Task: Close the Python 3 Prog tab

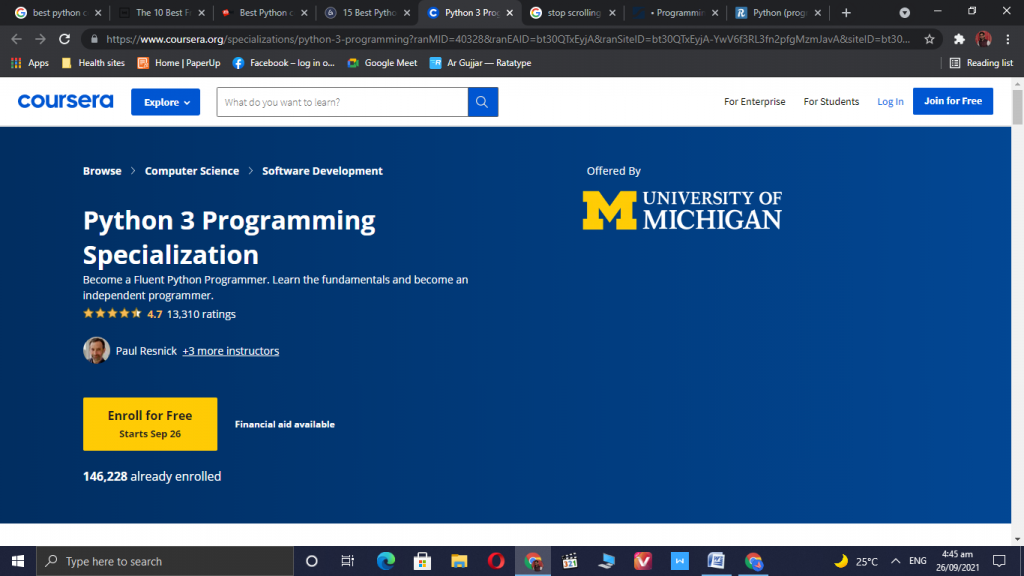Action: click(x=509, y=12)
